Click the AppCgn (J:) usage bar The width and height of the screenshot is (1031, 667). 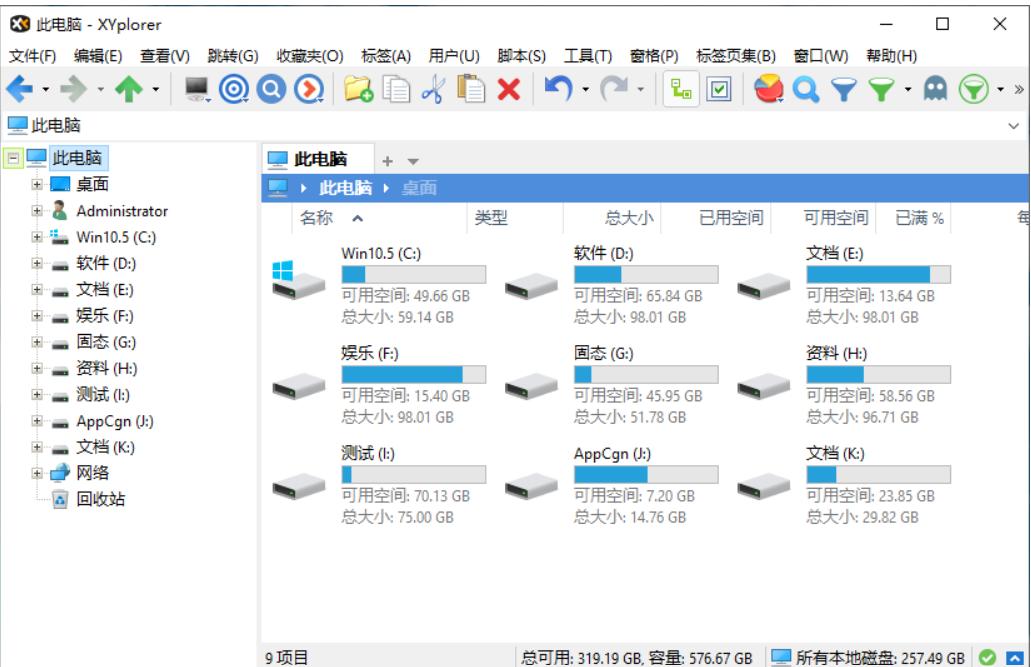click(646, 474)
